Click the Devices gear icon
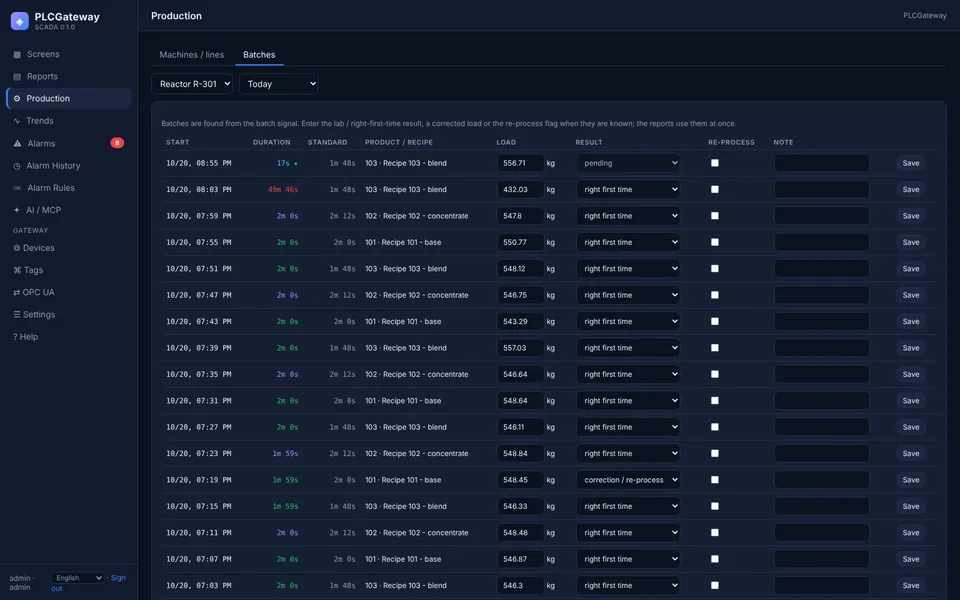 [17, 248]
